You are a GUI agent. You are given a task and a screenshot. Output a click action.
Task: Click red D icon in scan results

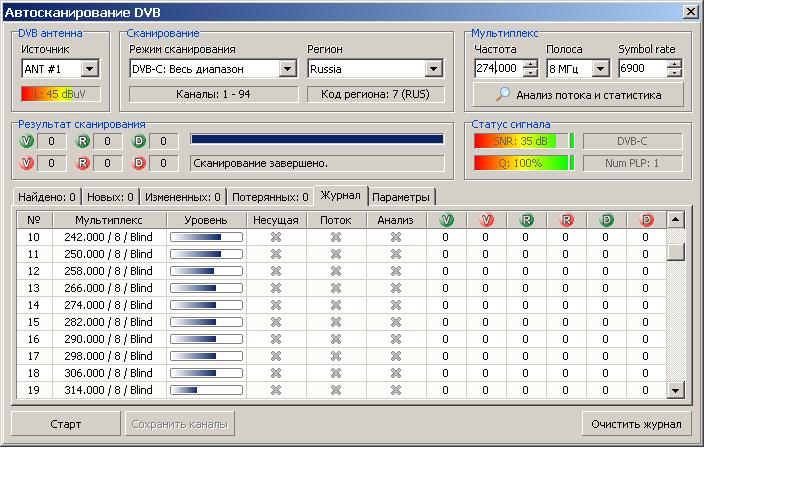139,163
